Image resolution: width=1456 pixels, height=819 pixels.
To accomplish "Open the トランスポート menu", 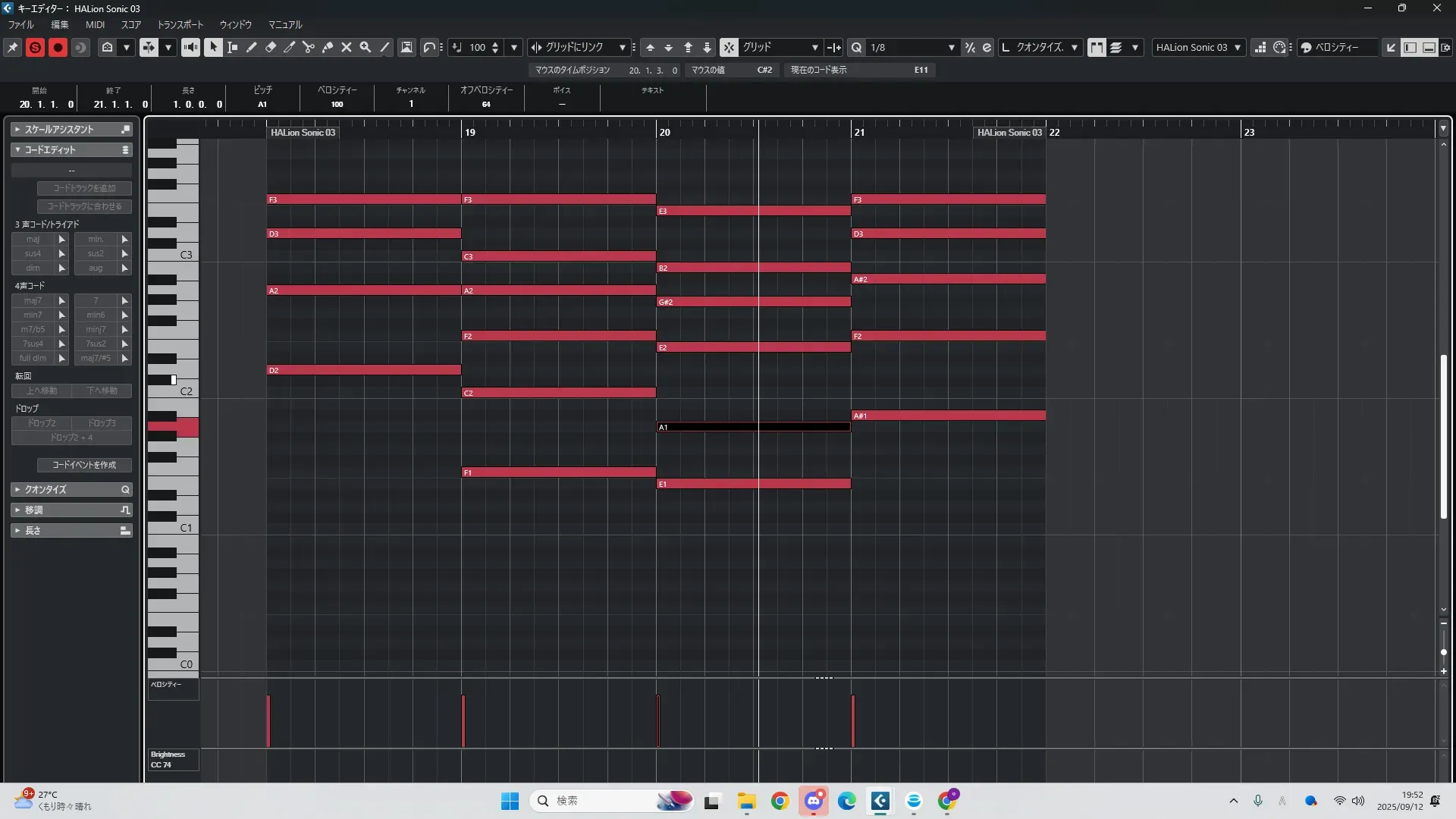I will point(180,24).
